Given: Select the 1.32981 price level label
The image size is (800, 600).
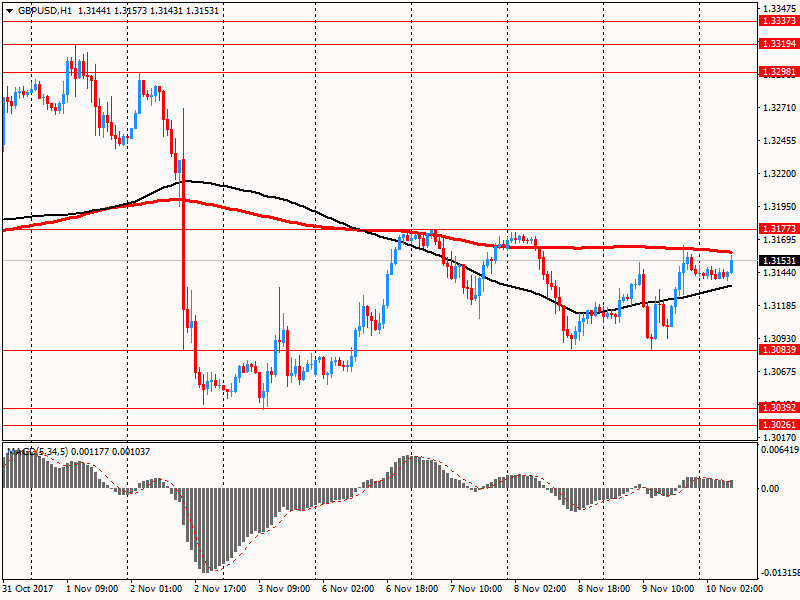Looking at the screenshot, I should (x=779, y=72).
